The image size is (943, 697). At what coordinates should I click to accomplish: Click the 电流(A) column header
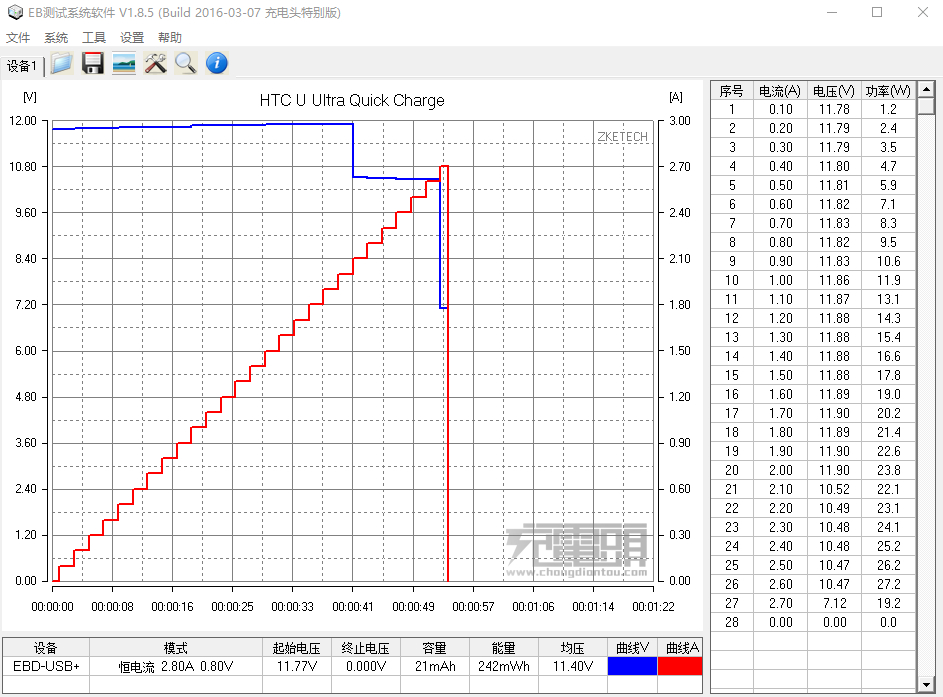click(780, 91)
